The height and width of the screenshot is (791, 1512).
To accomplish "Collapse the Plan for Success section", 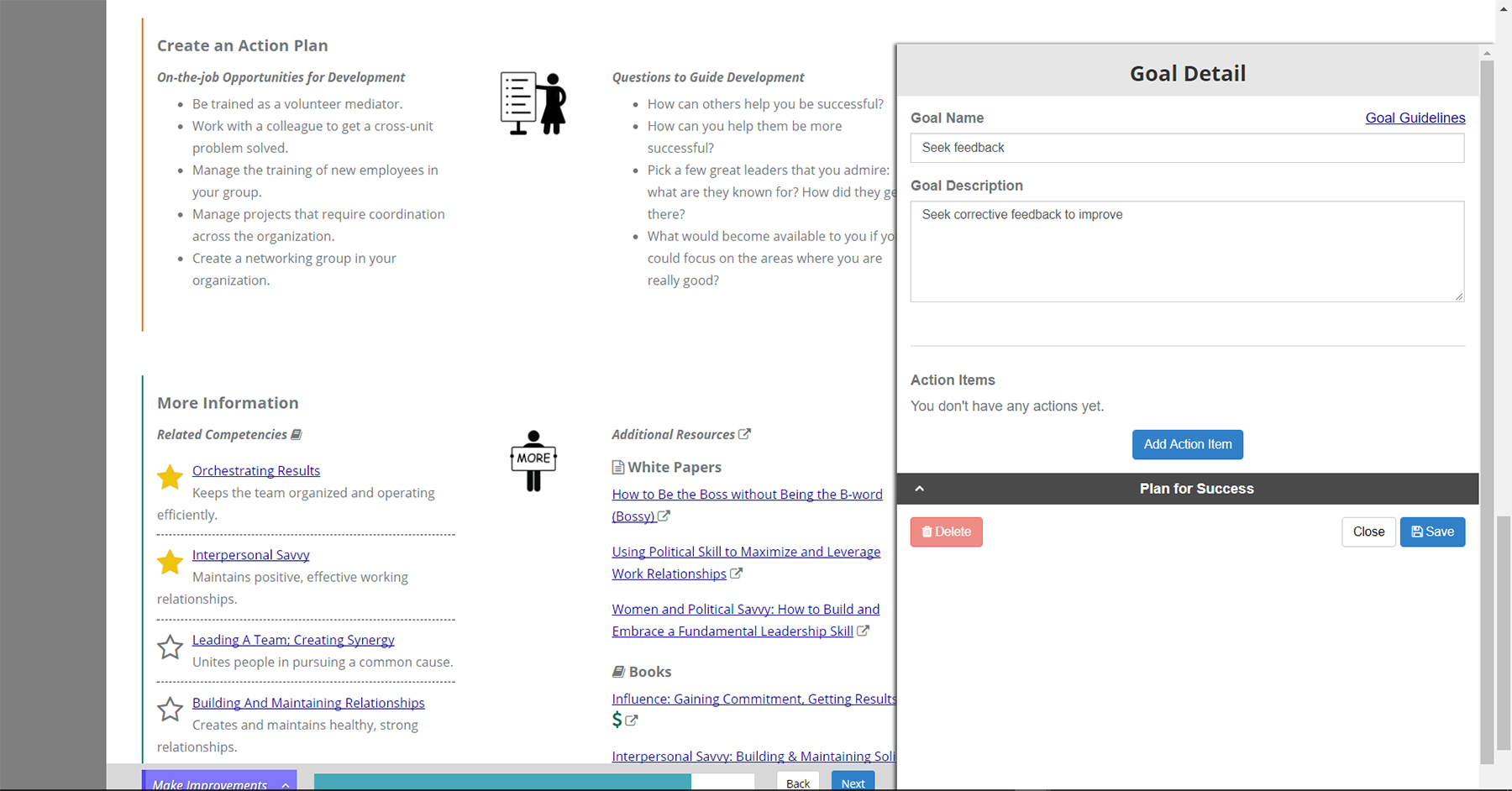I will [x=920, y=489].
